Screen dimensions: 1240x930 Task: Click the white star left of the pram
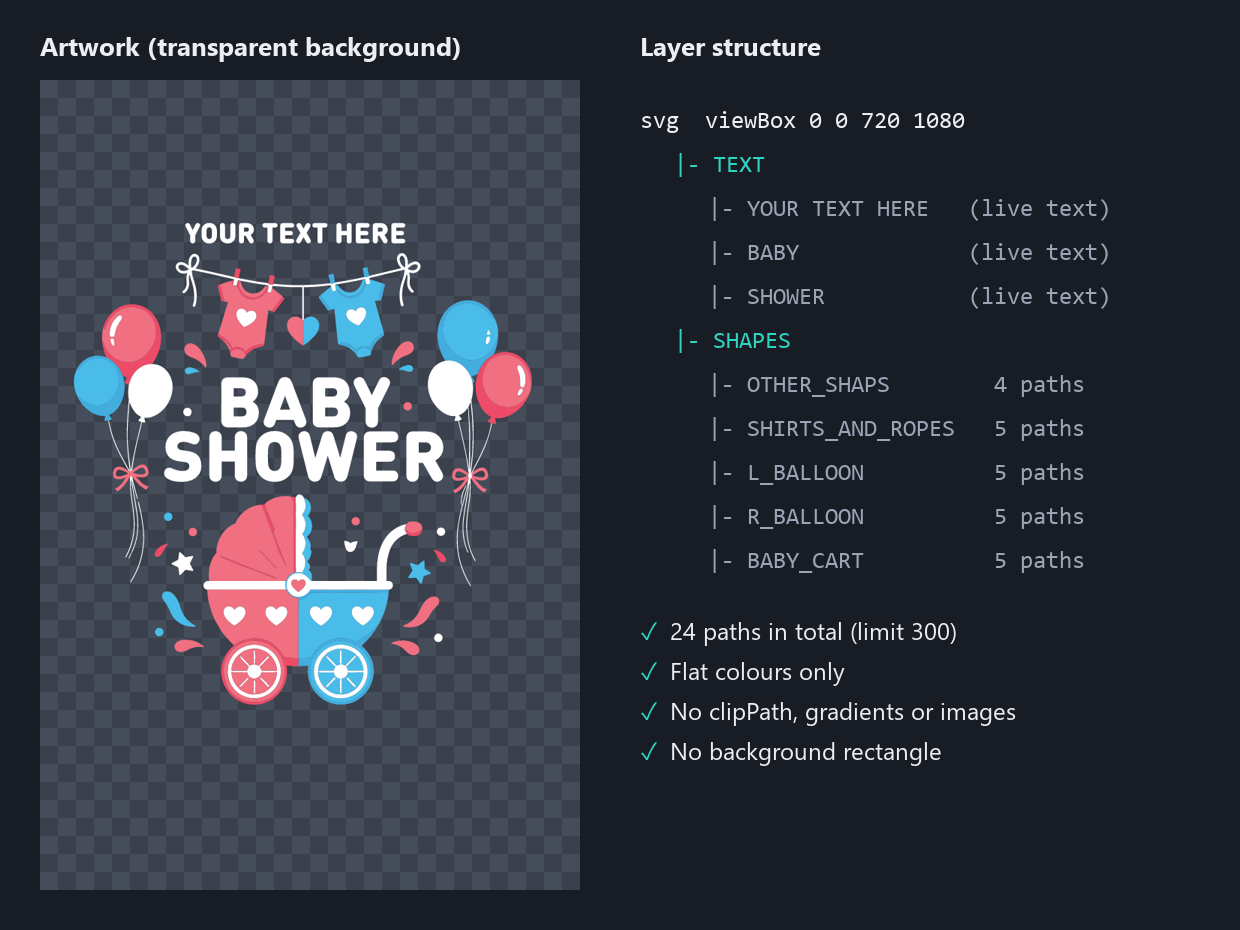coord(182,563)
